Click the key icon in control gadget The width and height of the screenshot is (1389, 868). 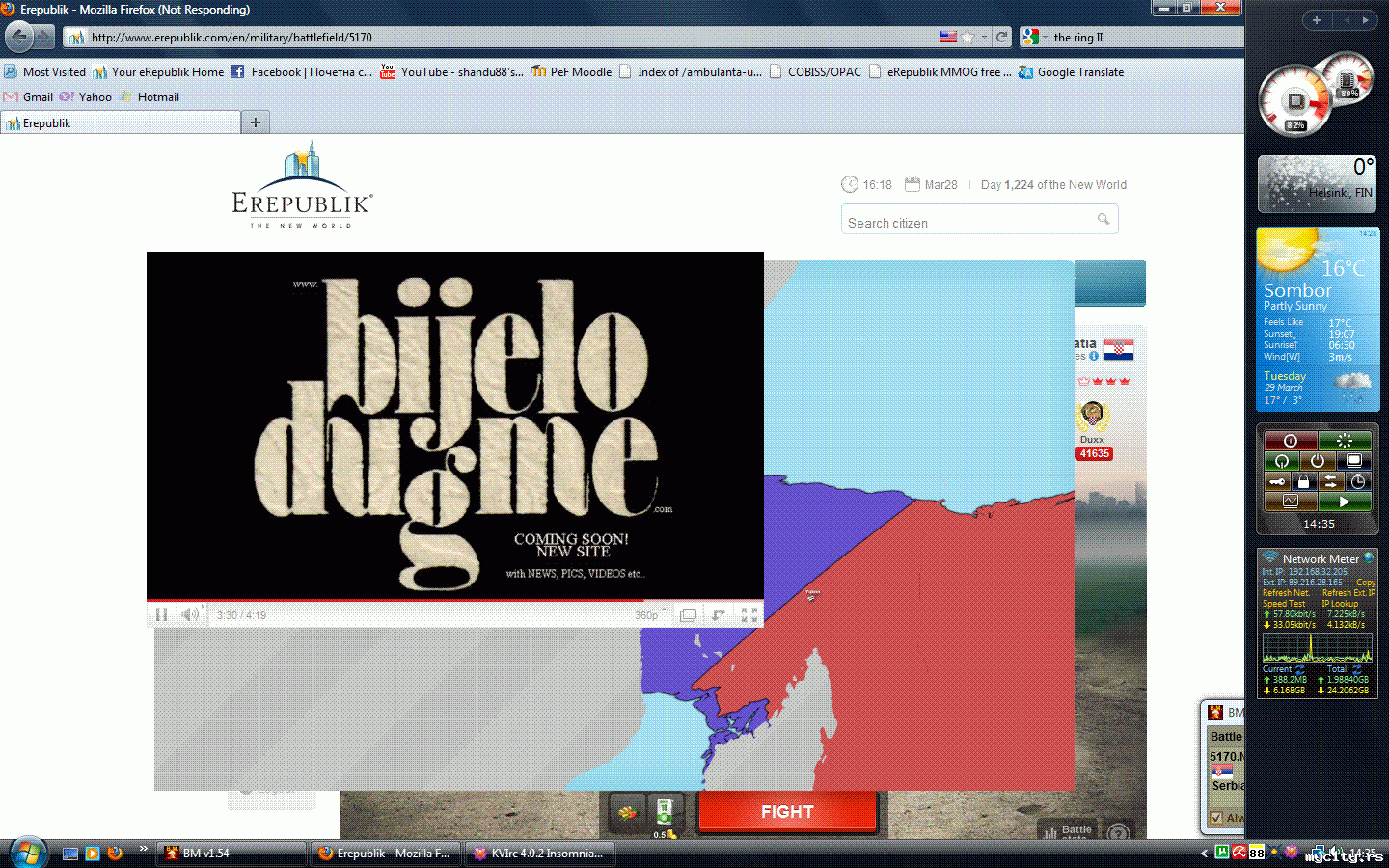coord(1277,481)
